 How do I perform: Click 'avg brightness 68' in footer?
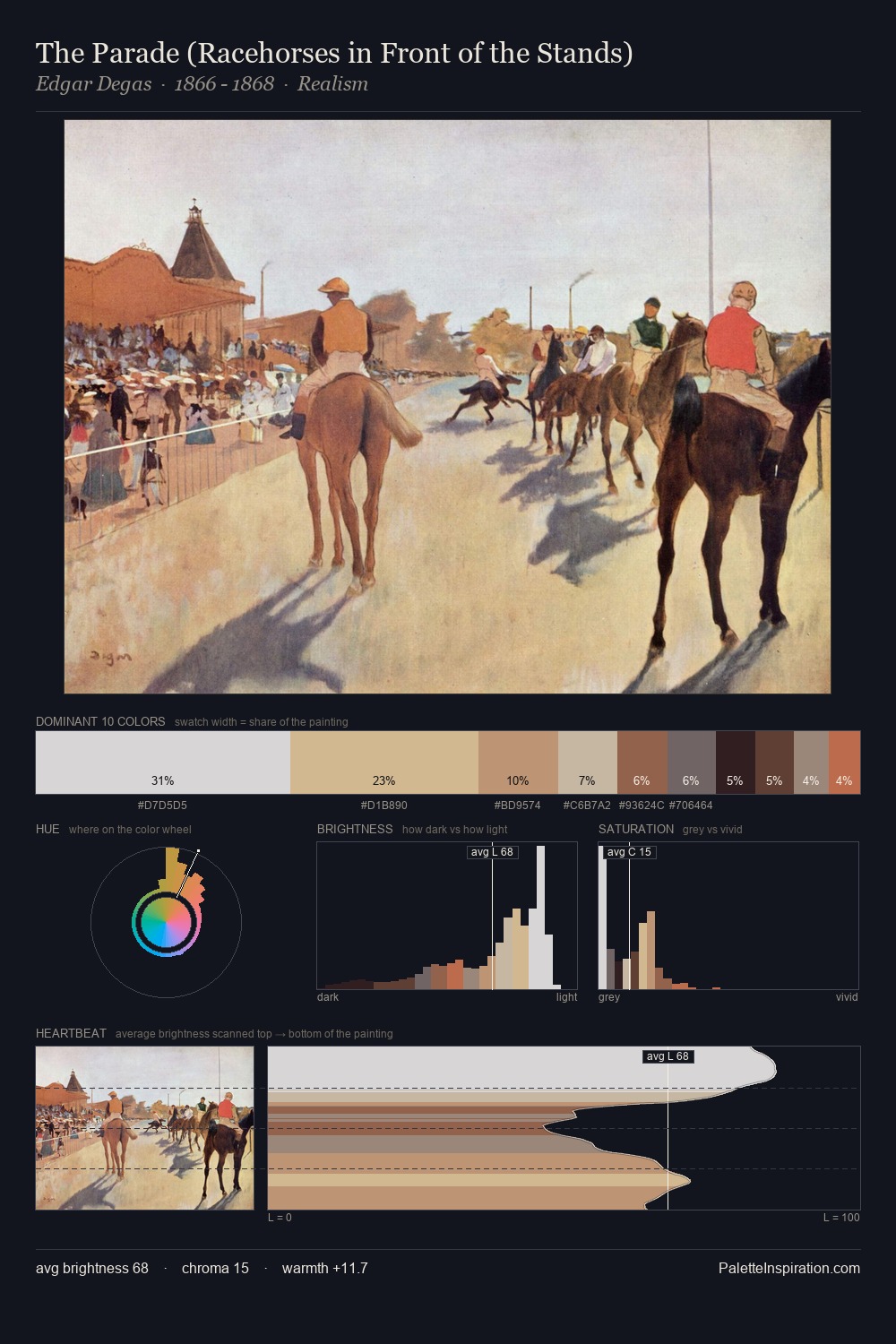[92, 1268]
